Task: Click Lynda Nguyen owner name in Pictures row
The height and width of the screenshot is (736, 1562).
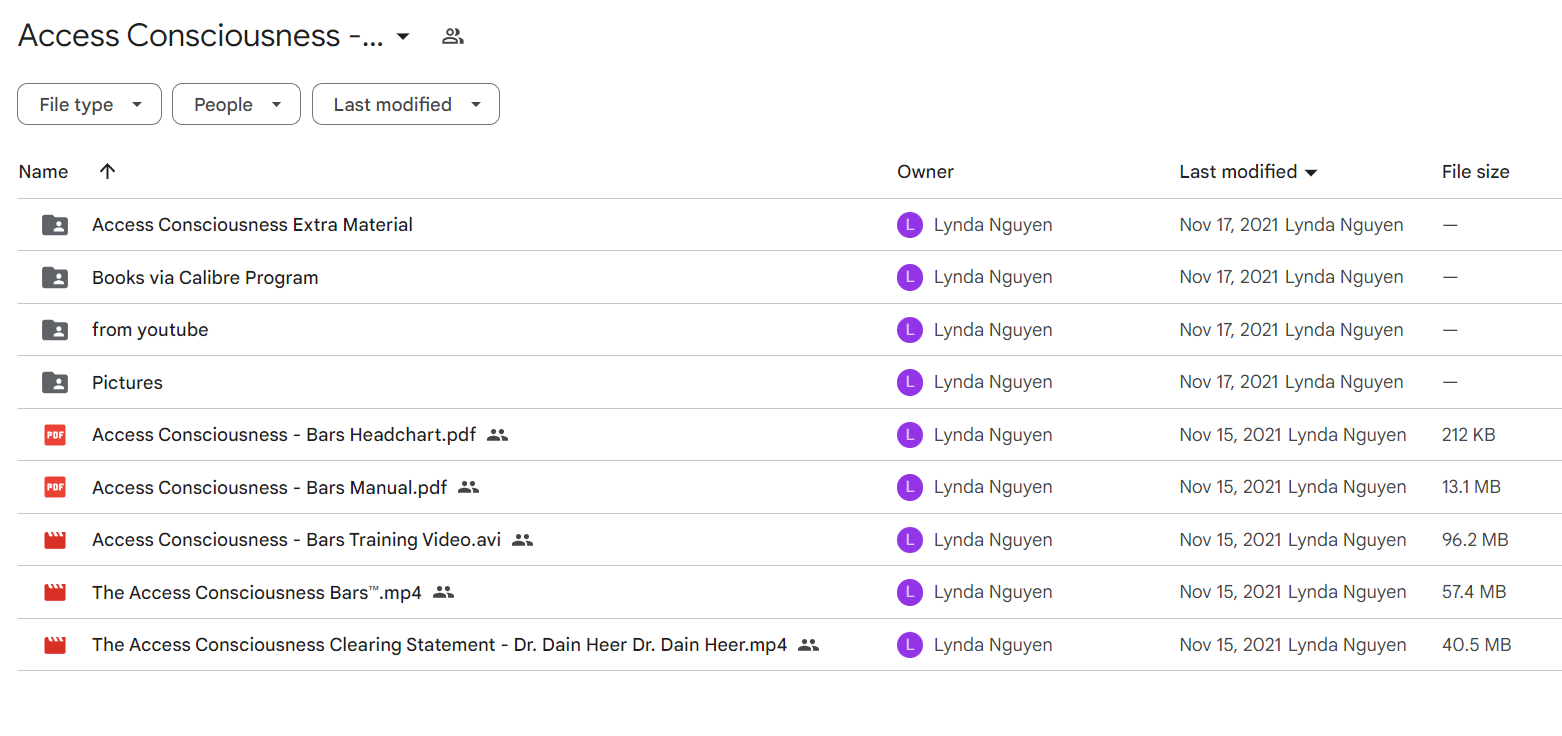Action: click(x=993, y=382)
